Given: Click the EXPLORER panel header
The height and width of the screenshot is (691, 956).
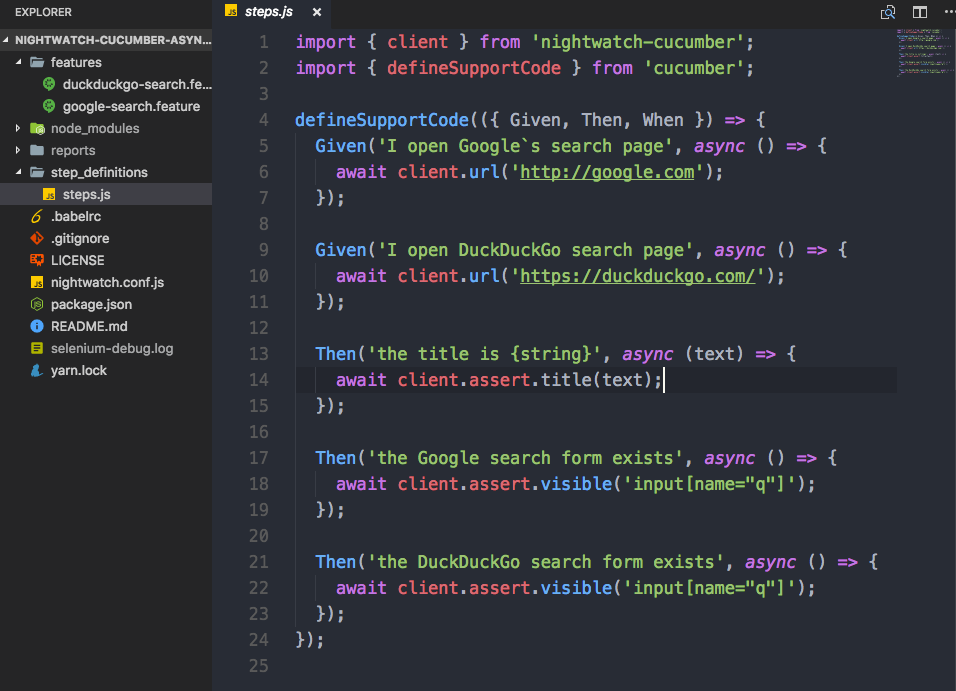Looking at the screenshot, I should (43, 12).
